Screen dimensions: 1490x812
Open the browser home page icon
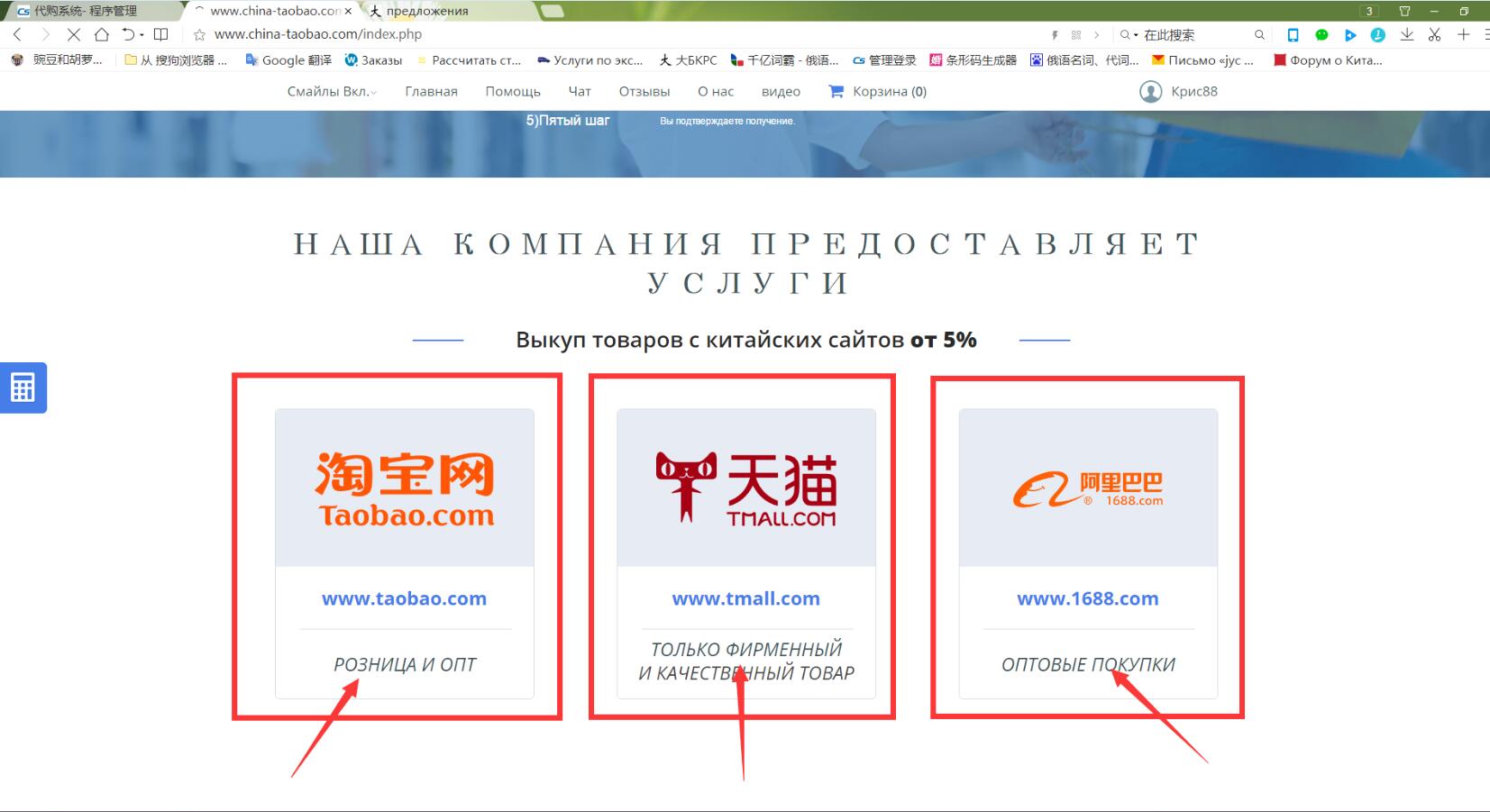coord(102,34)
